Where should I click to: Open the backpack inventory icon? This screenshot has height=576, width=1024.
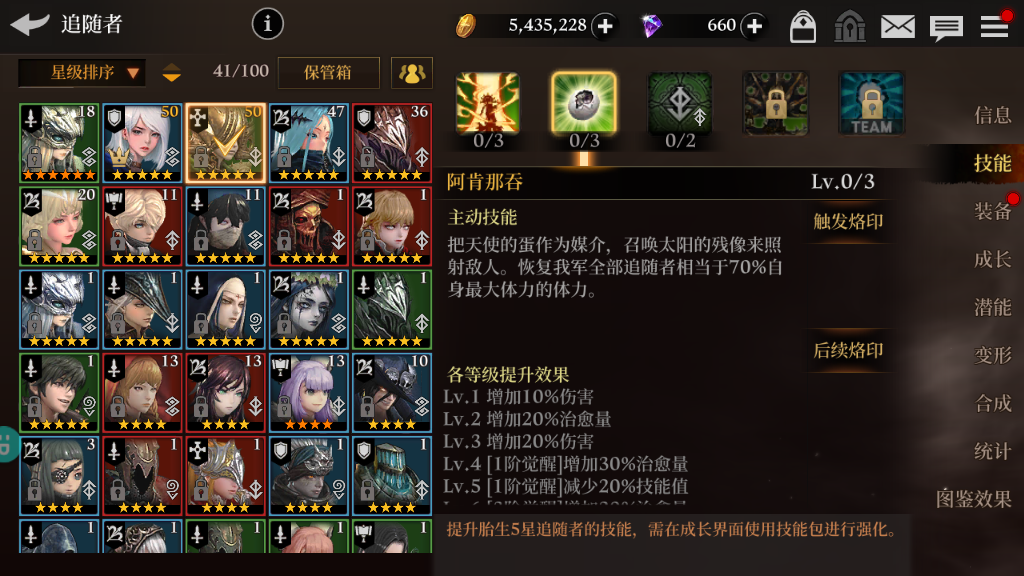pyautogui.click(x=803, y=27)
